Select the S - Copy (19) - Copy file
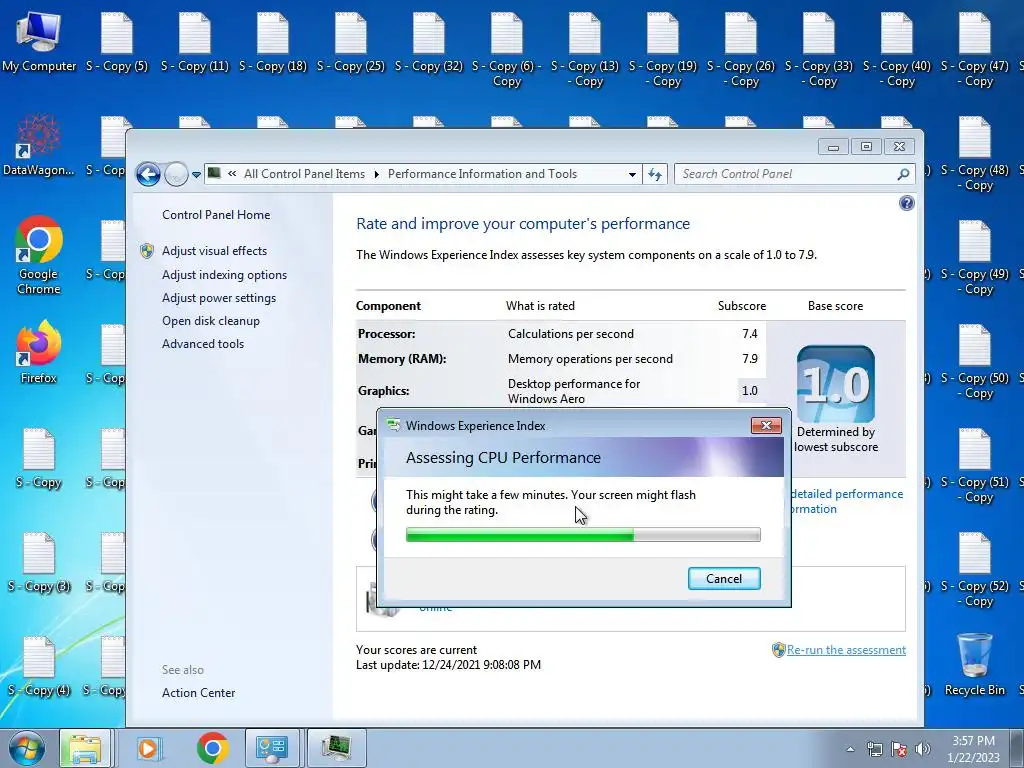 (663, 50)
